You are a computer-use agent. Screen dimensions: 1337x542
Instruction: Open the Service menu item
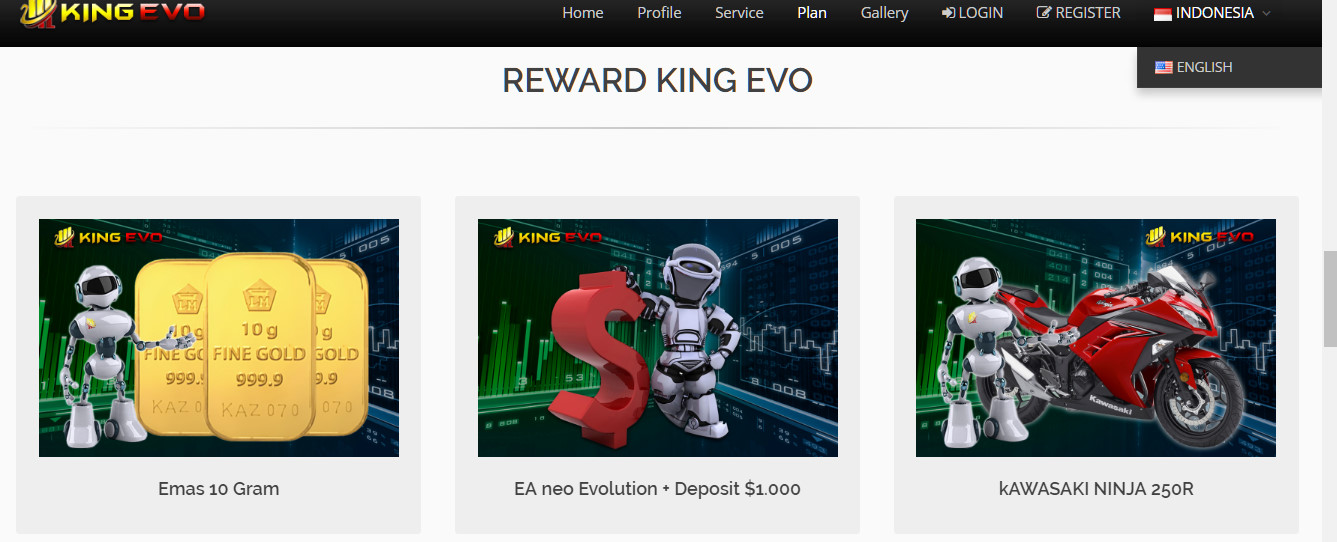point(739,13)
